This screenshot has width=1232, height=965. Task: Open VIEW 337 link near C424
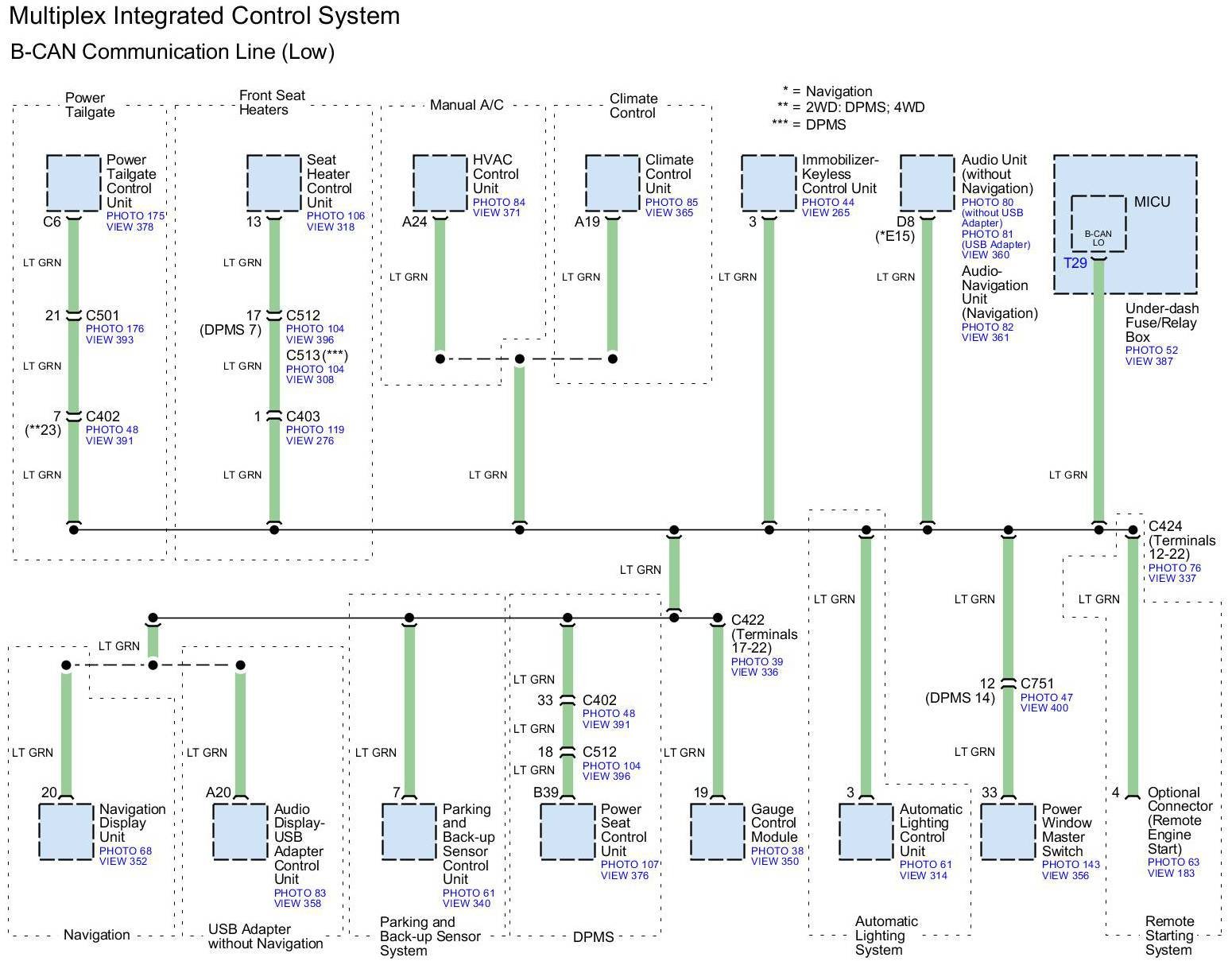[x=1172, y=579]
